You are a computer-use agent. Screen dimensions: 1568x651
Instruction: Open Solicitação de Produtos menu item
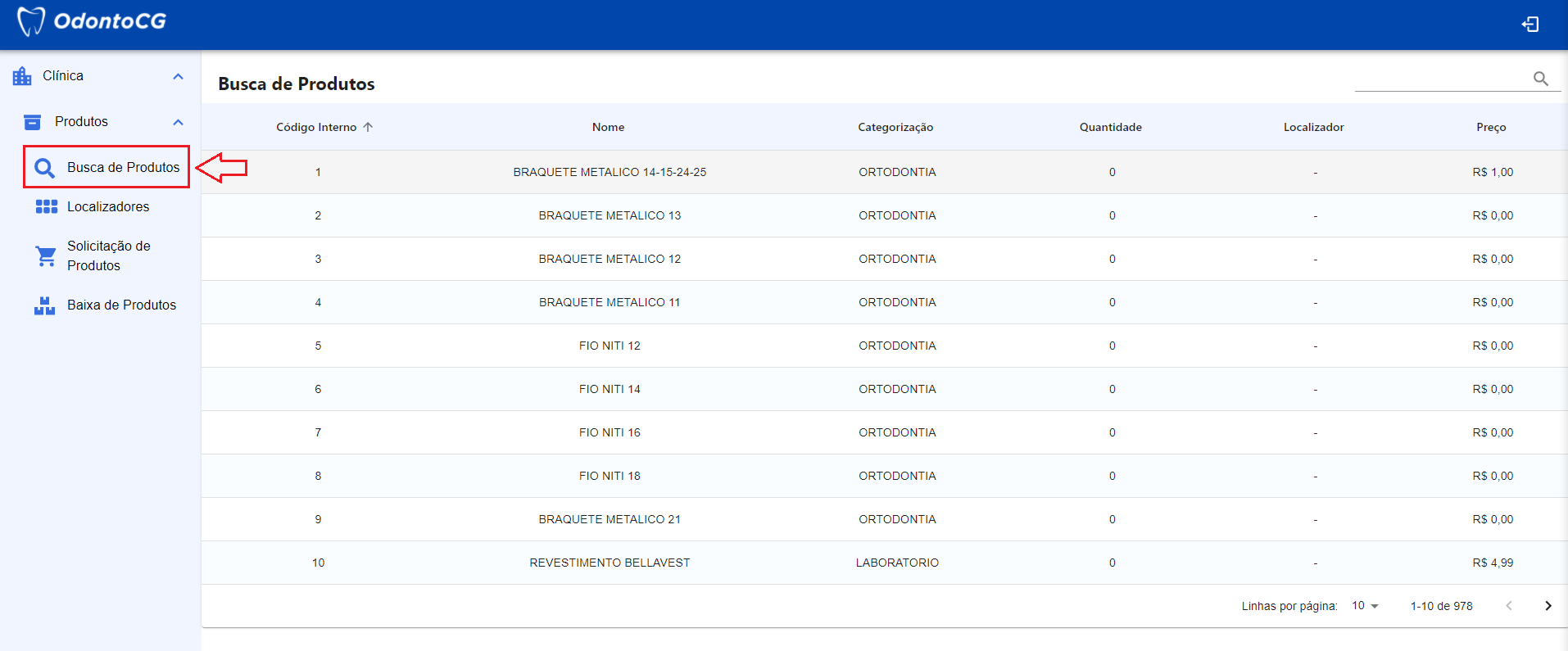point(108,255)
